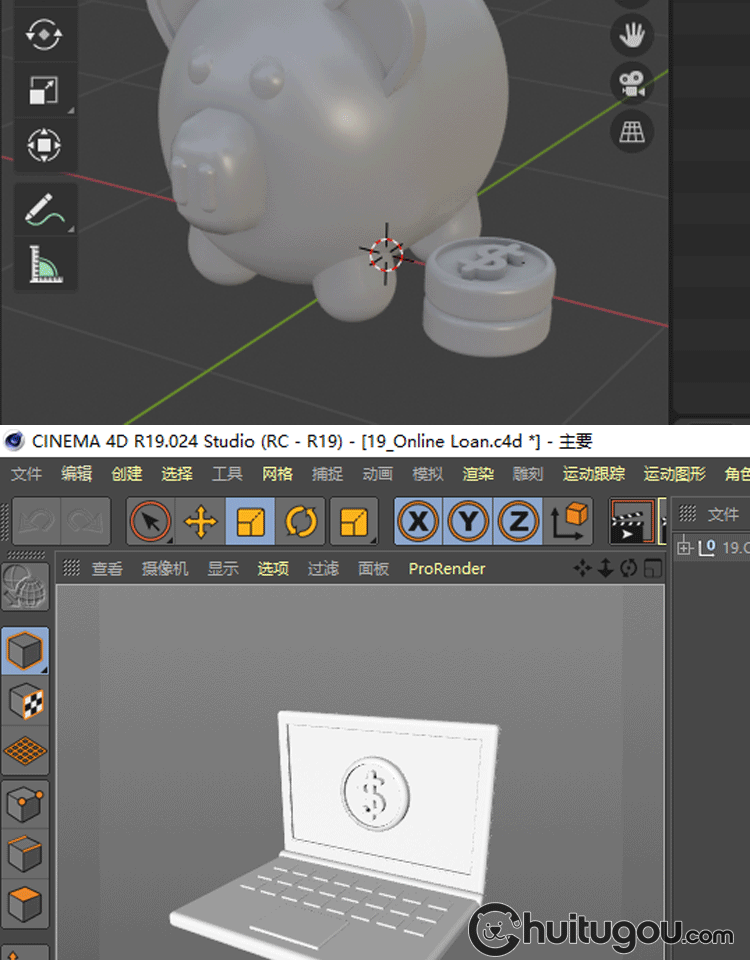The width and height of the screenshot is (750, 960).
Task: Open the 文件 (File) menu
Action: [x=26, y=474]
